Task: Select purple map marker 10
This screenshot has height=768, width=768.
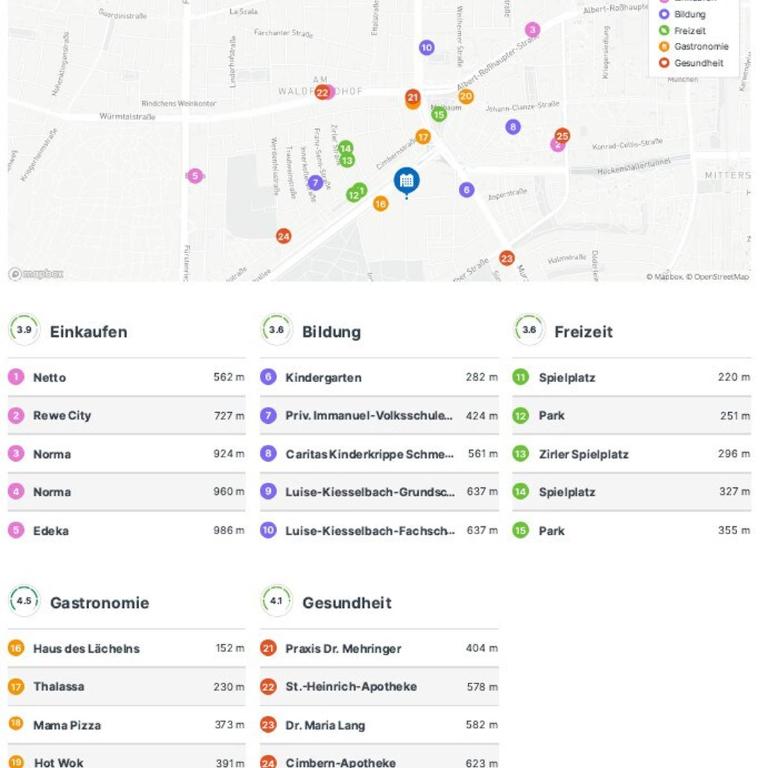Action: point(427,48)
